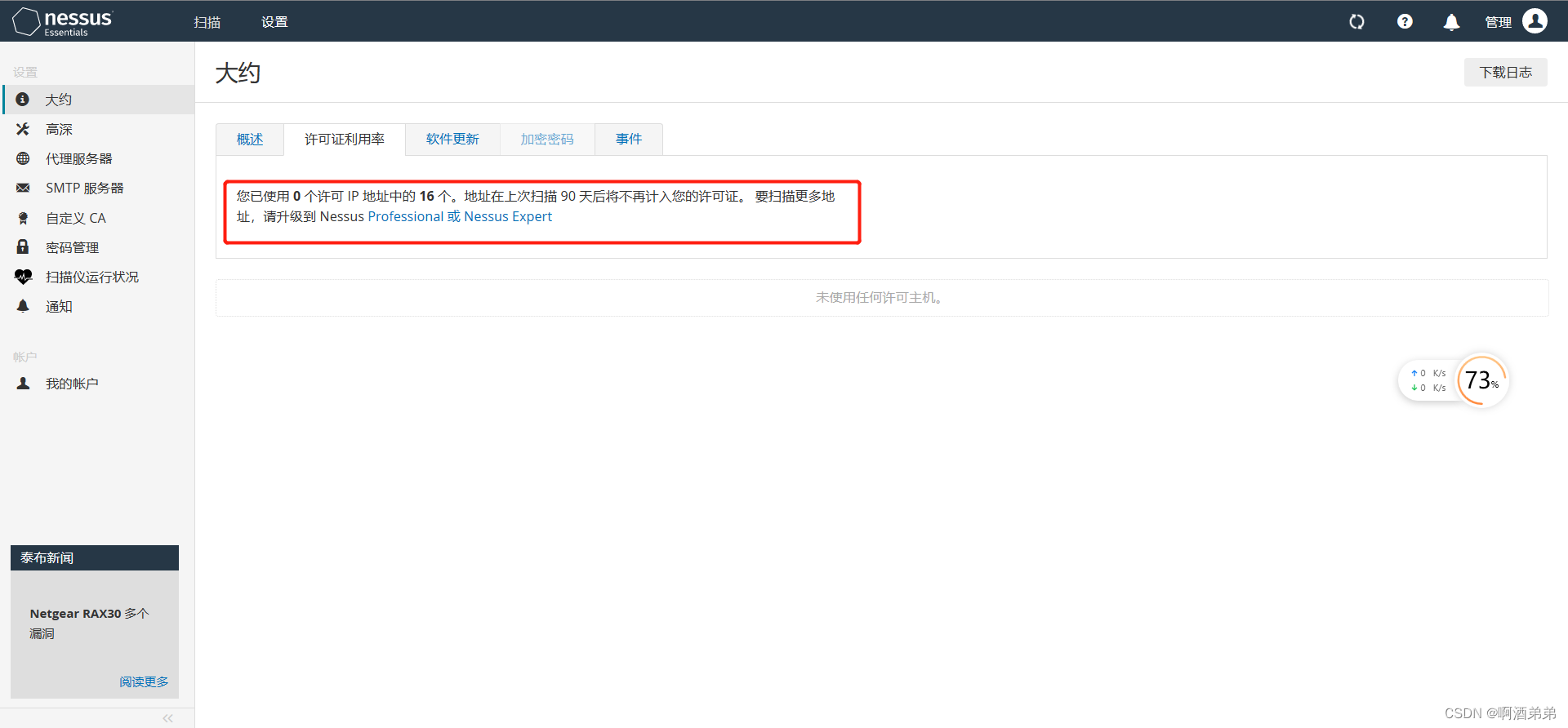Open 自定义 CA sidebar entry
The image size is (1568, 728).
click(x=98, y=218)
